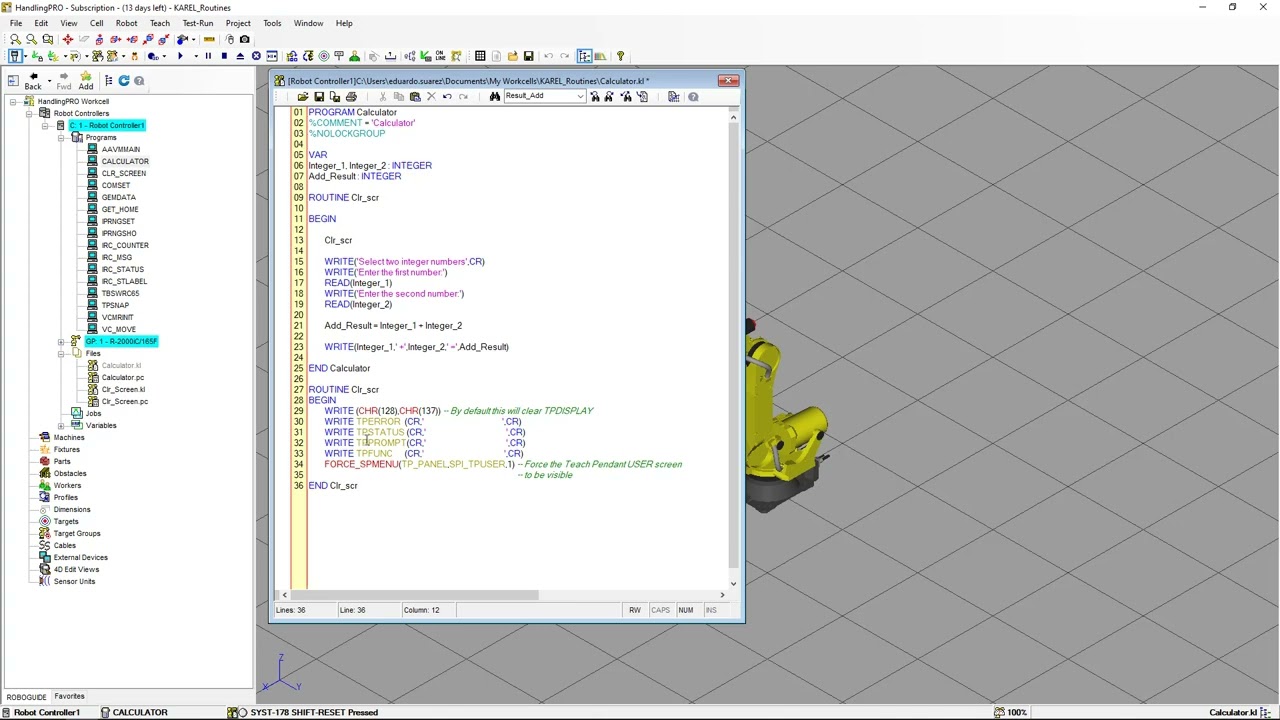This screenshot has width=1280, height=720.
Task: Collapse the Programs folder
Action: 61,137
